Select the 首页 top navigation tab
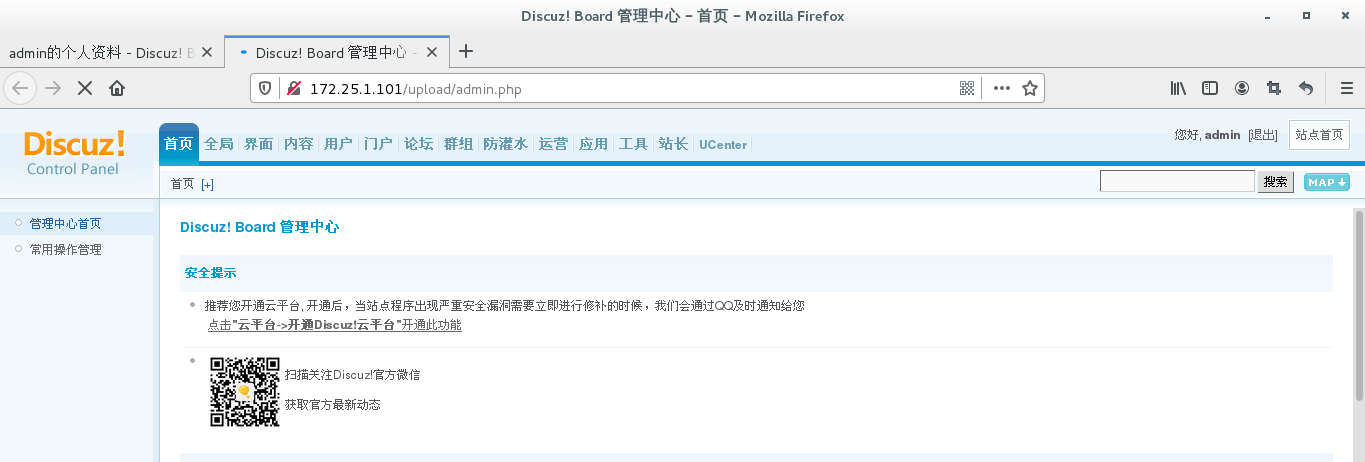This screenshot has height=462, width=1365. (179, 143)
